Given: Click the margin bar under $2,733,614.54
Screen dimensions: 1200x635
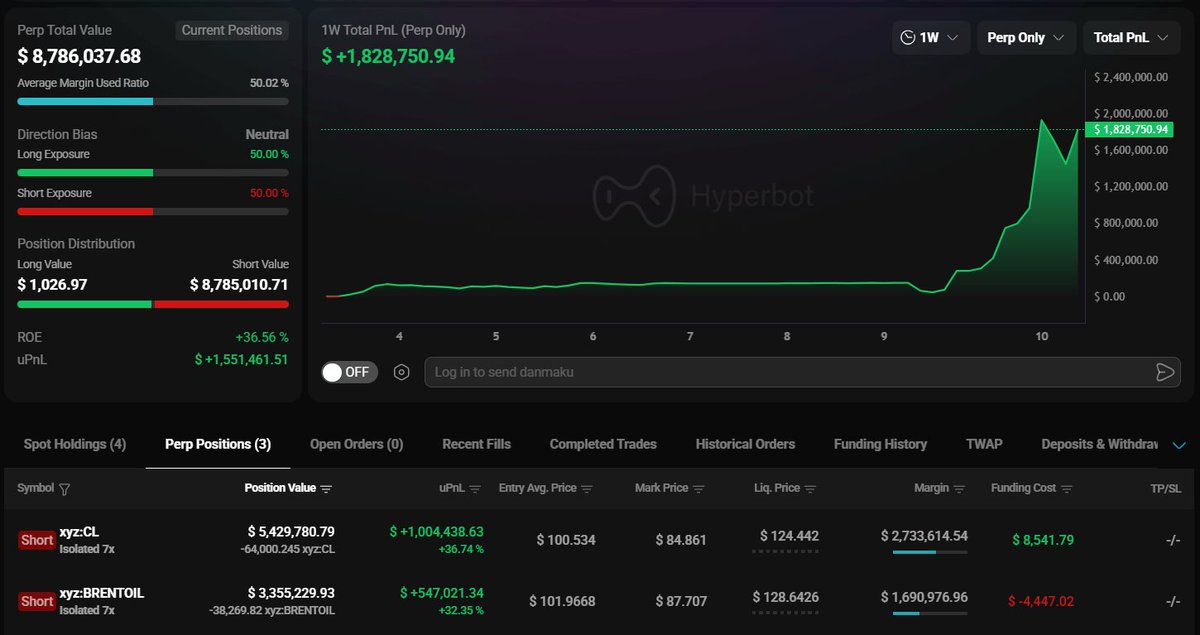Looking at the screenshot, I should (930, 552).
